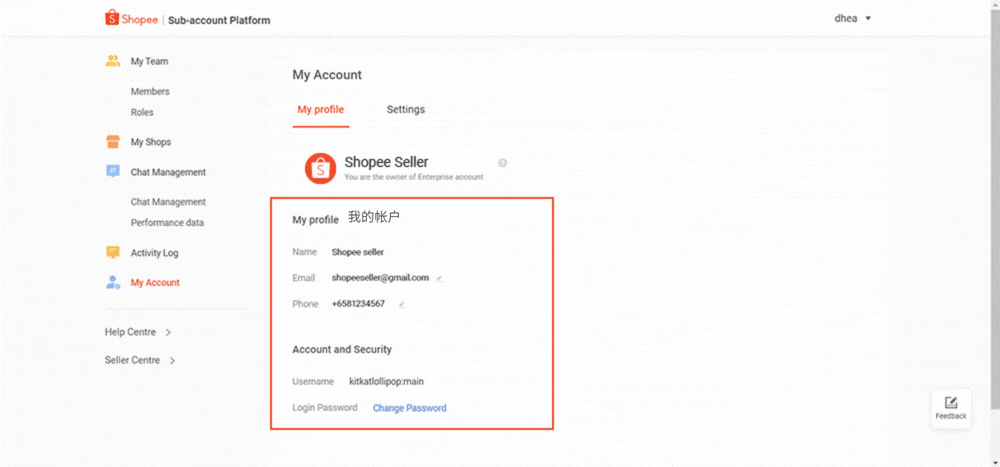This screenshot has width=1000, height=467.
Task: Click the My Account page heading
Action: (327, 75)
